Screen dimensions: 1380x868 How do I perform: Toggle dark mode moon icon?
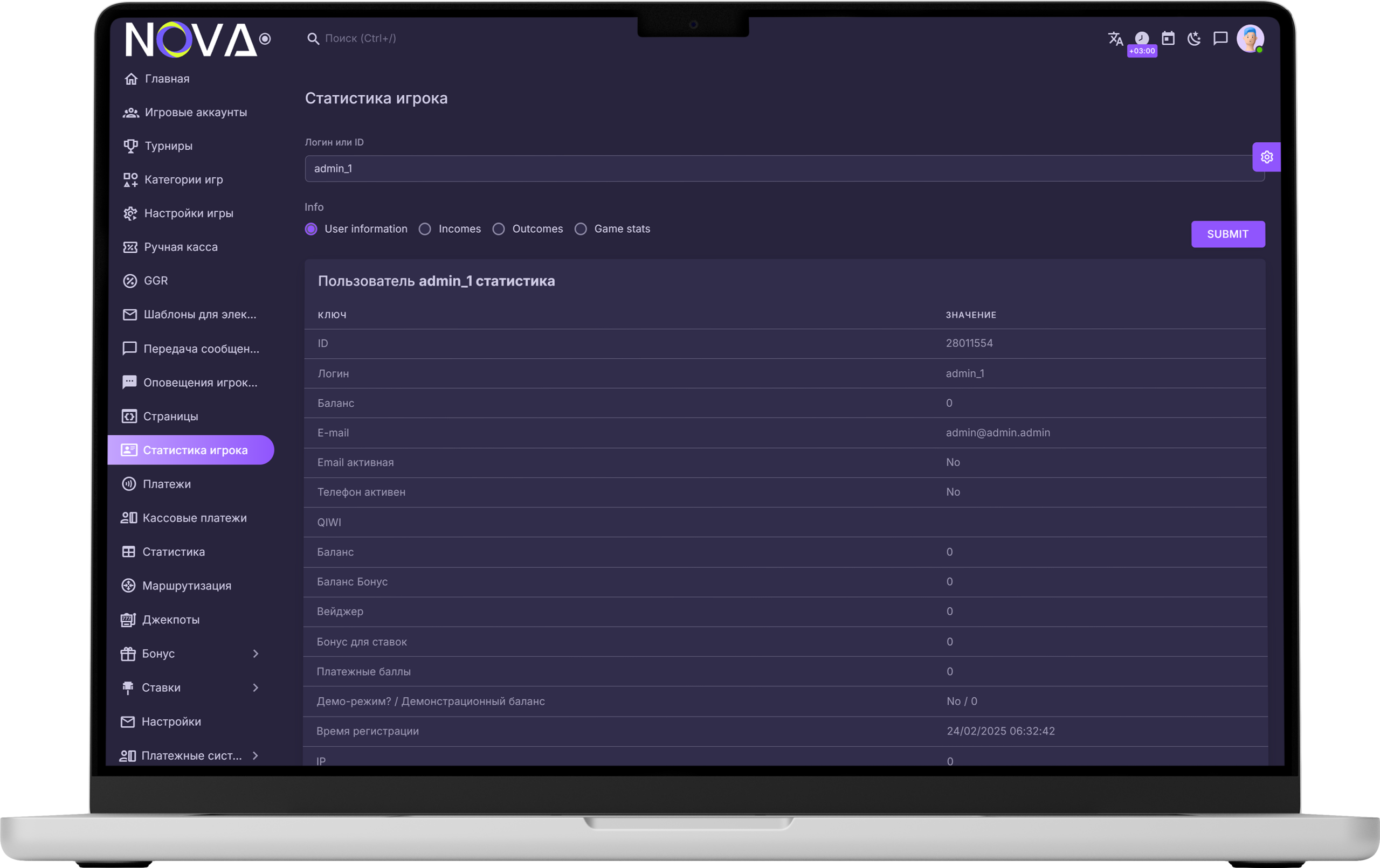coord(1195,38)
